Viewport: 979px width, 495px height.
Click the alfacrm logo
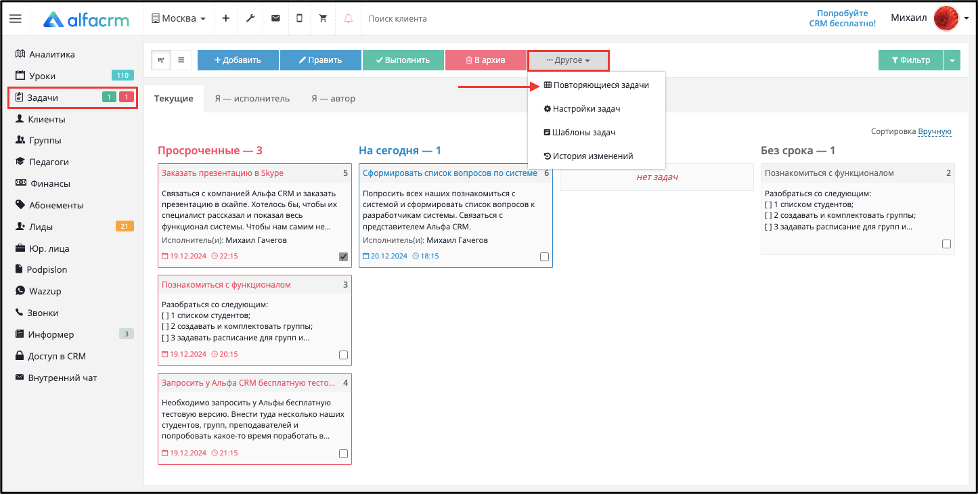point(87,19)
